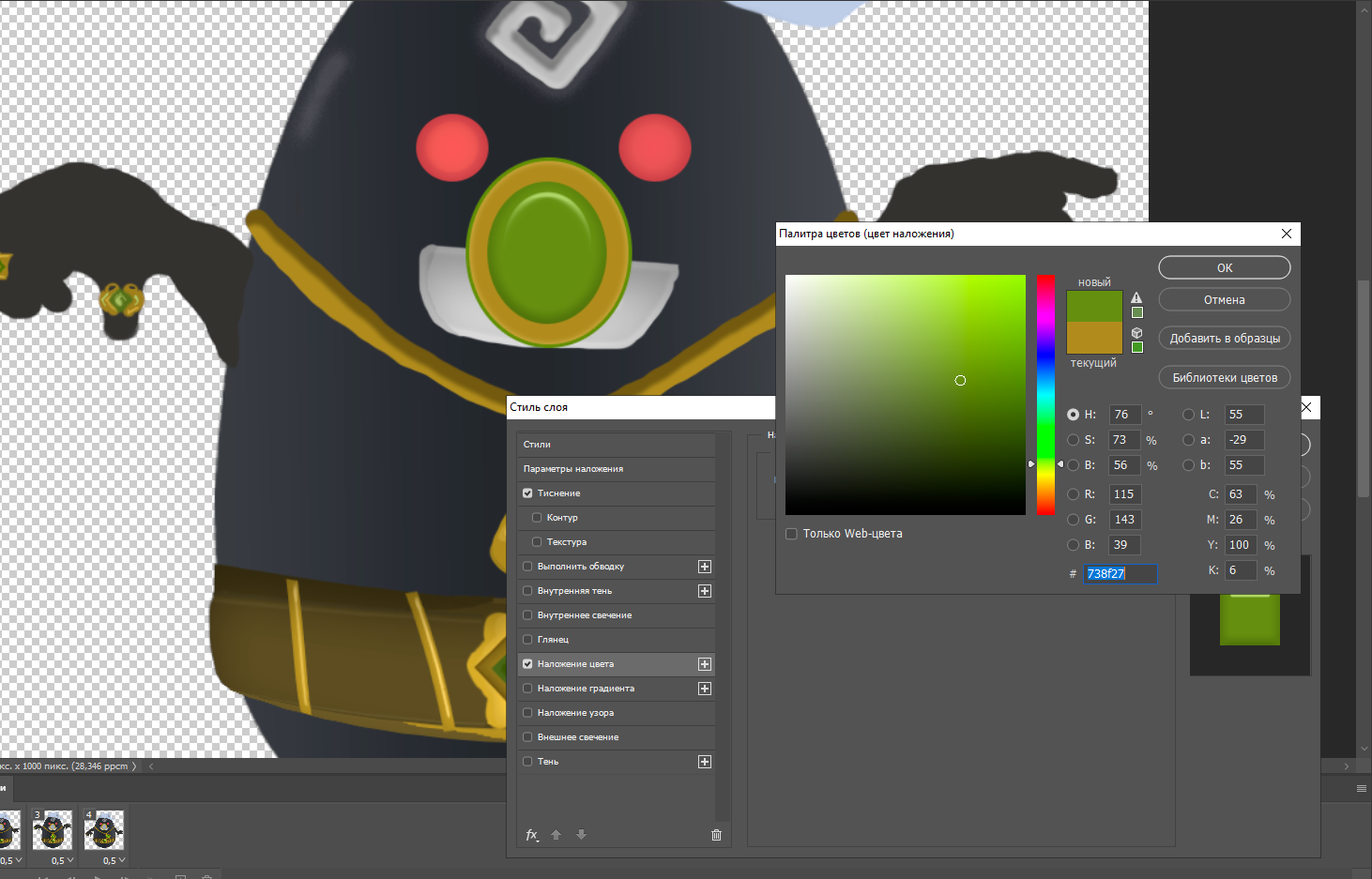Viewport: 1372px width, 879px height.
Task: Add another inner shadow via plus icon
Action: (x=705, y=591)
